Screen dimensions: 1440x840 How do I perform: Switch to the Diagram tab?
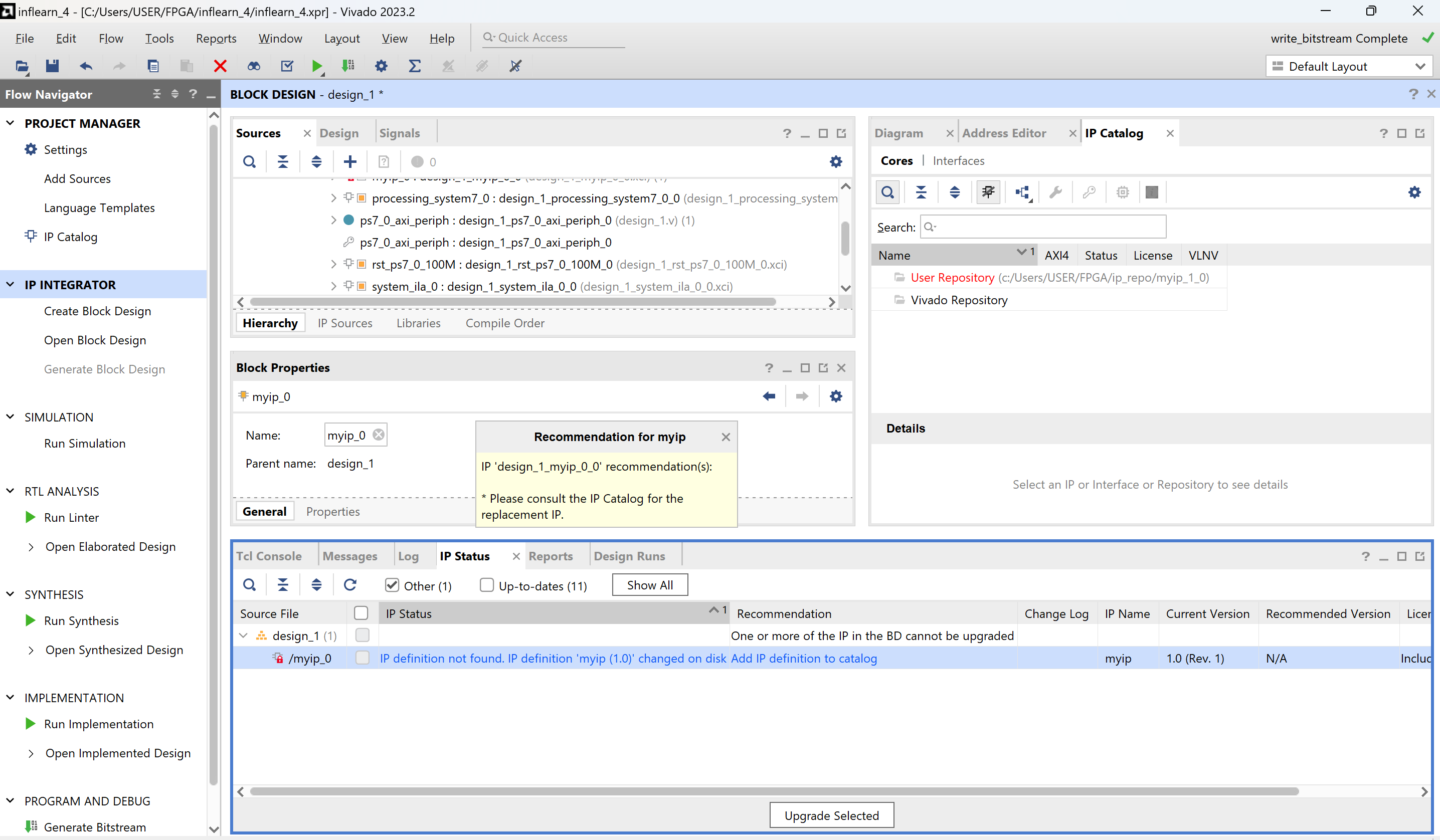(x=898, y=133)
